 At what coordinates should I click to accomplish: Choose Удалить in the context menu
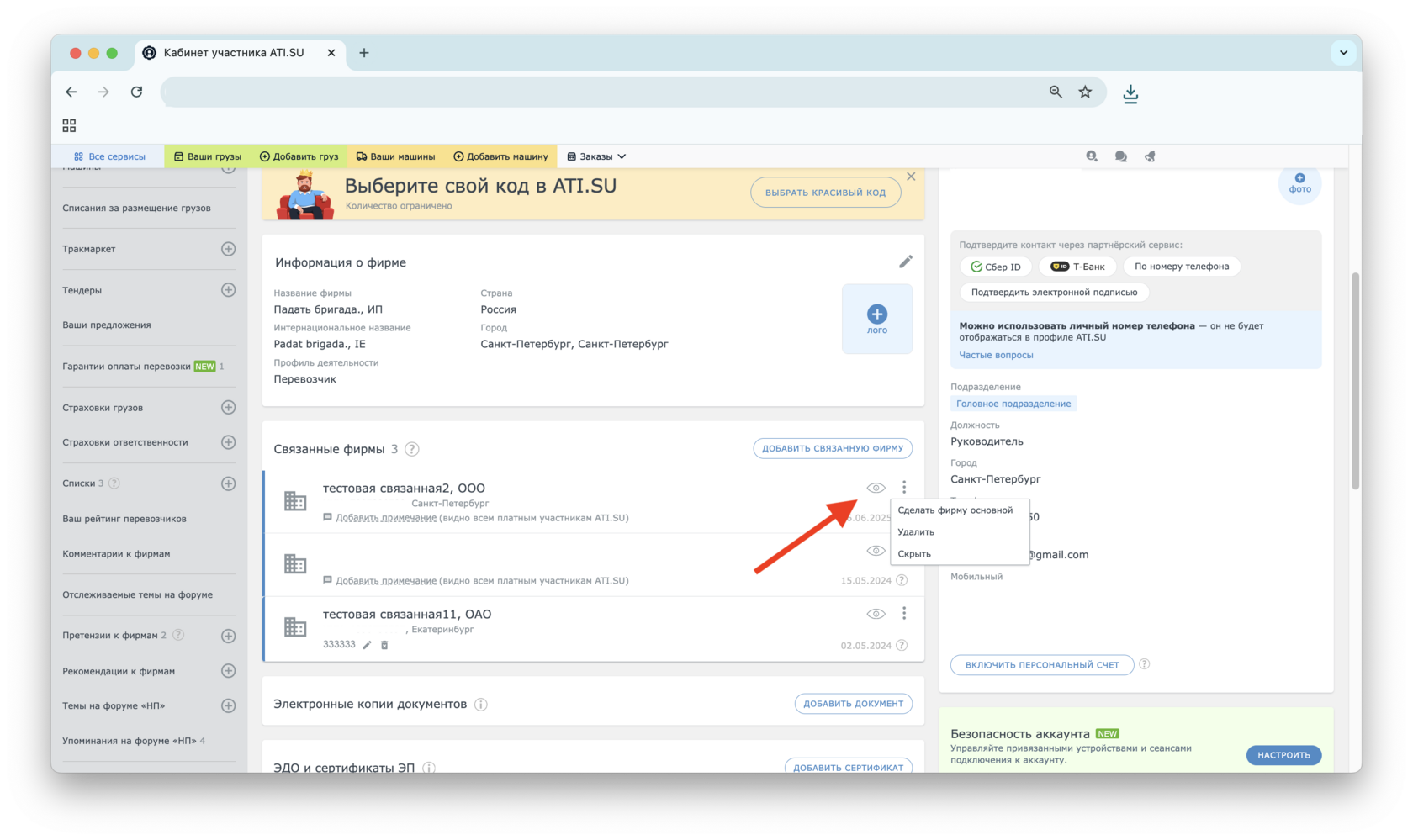[x=916, y=532]
